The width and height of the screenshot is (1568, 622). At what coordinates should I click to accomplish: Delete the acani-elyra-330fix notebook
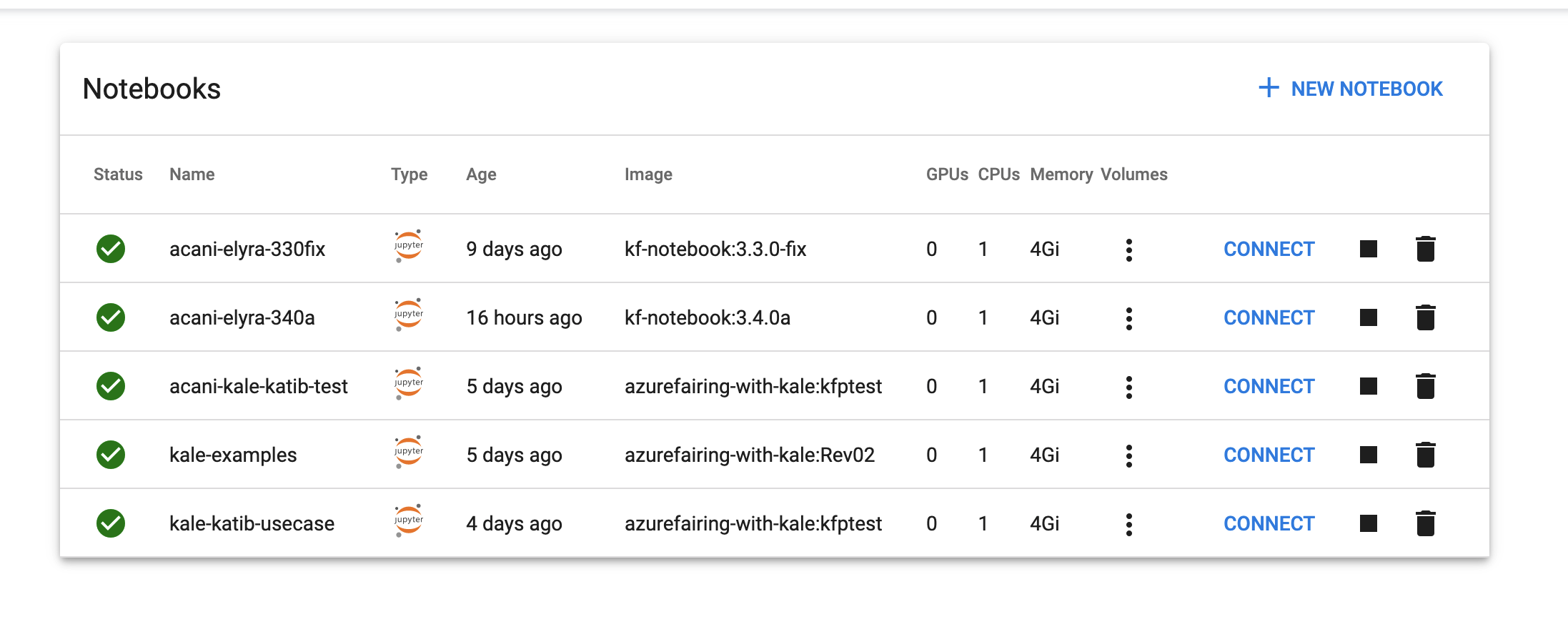[1425, 249]
